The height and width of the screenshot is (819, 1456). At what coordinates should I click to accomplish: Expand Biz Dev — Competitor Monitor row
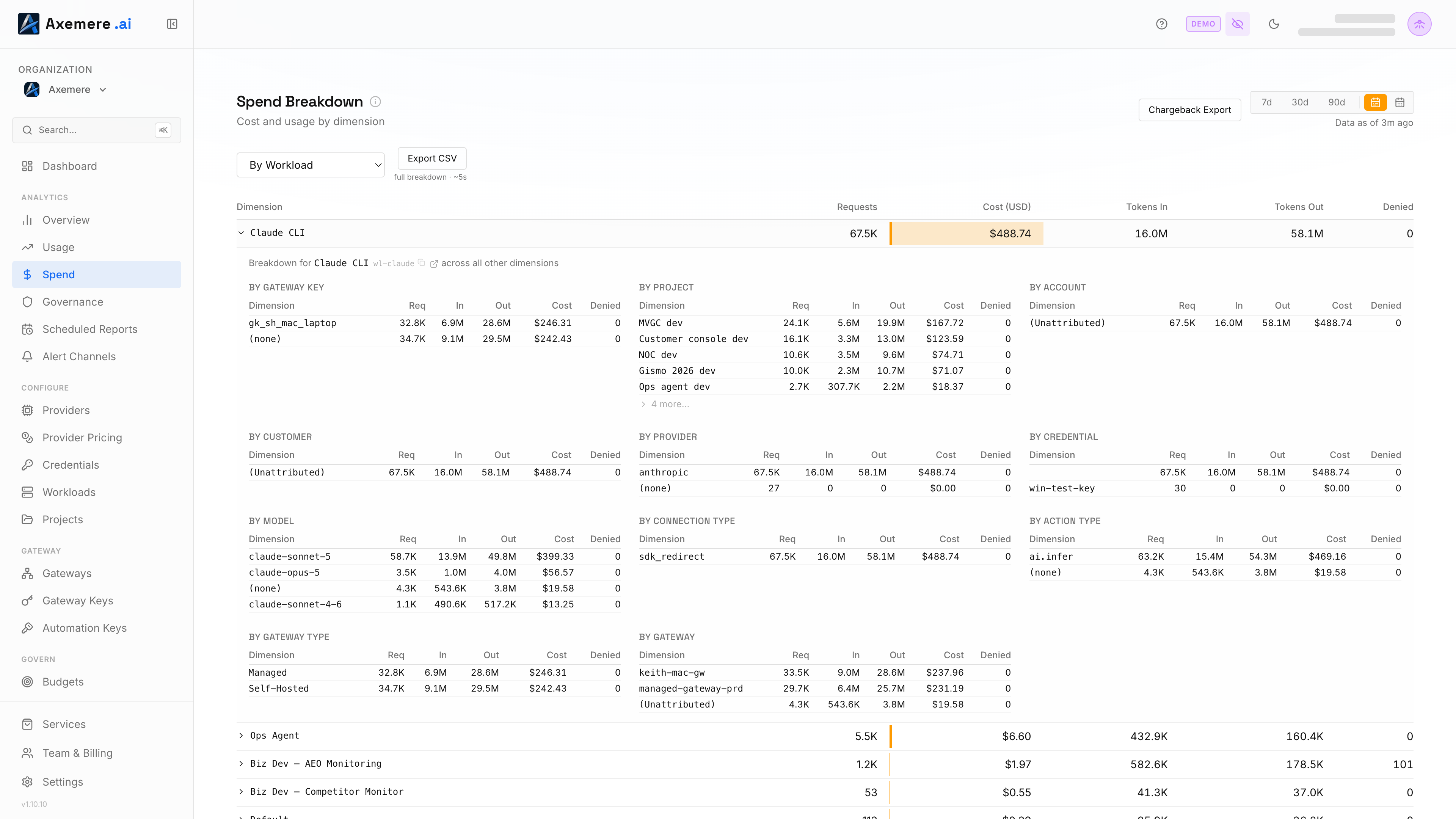tap(241, 792)
